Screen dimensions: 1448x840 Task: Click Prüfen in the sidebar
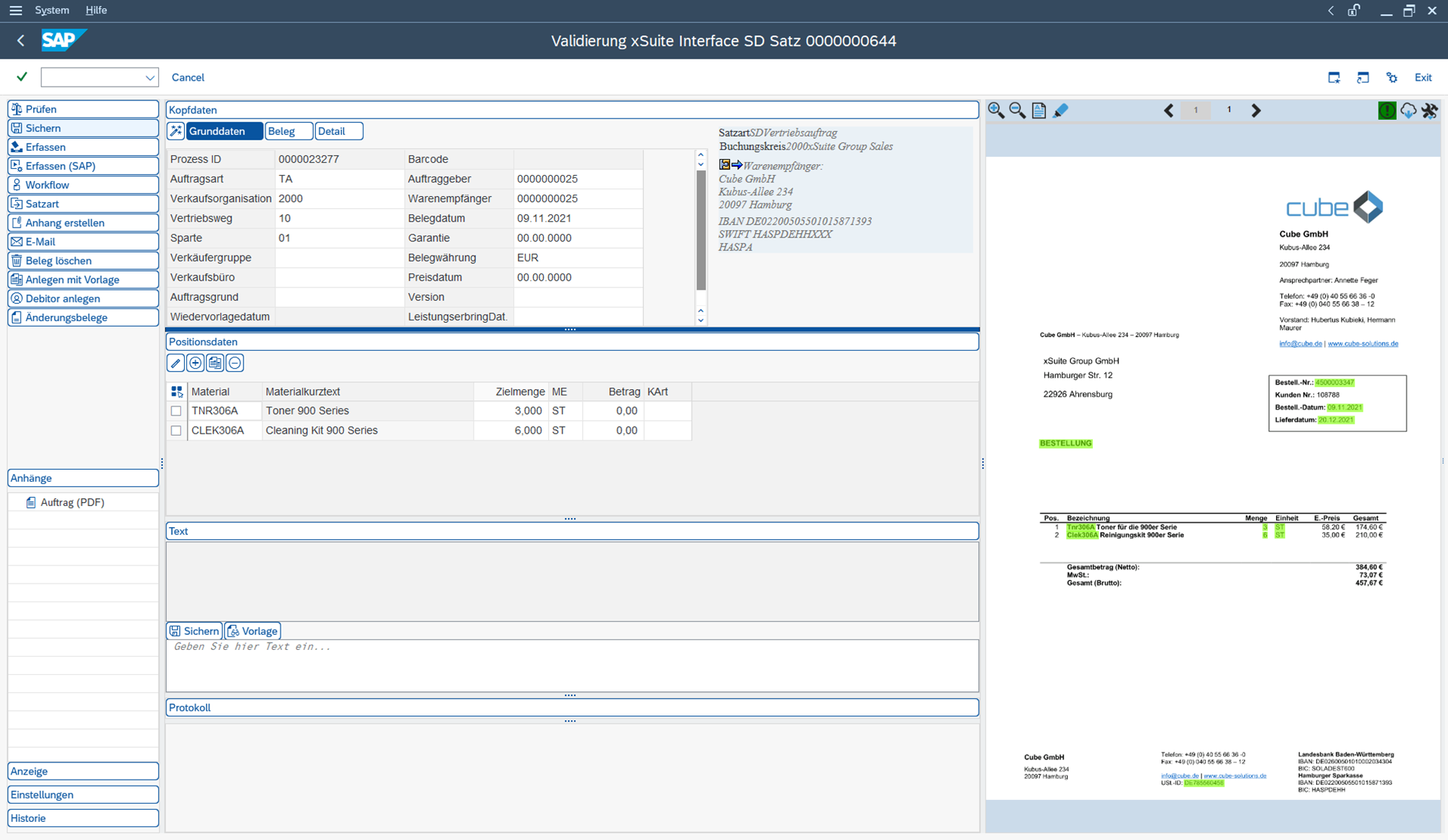point(83,109)
